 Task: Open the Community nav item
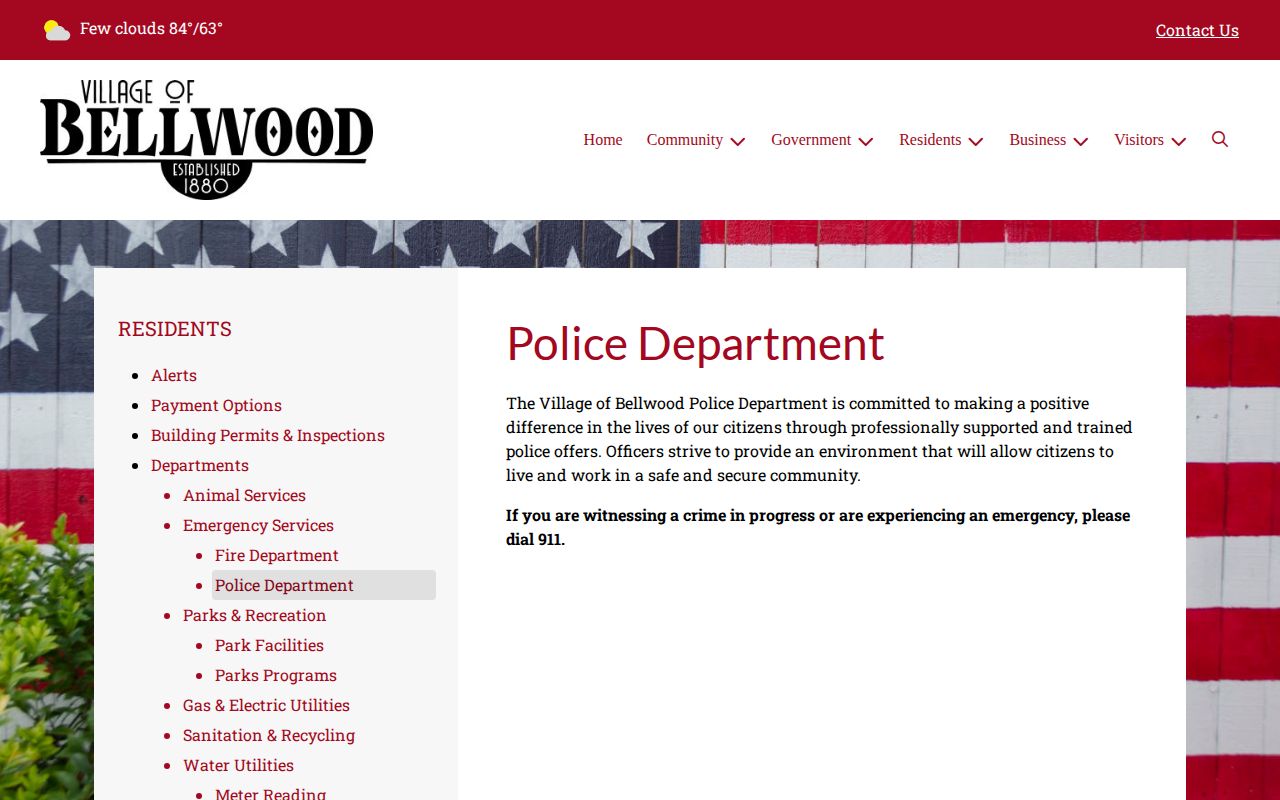(685, 140)
